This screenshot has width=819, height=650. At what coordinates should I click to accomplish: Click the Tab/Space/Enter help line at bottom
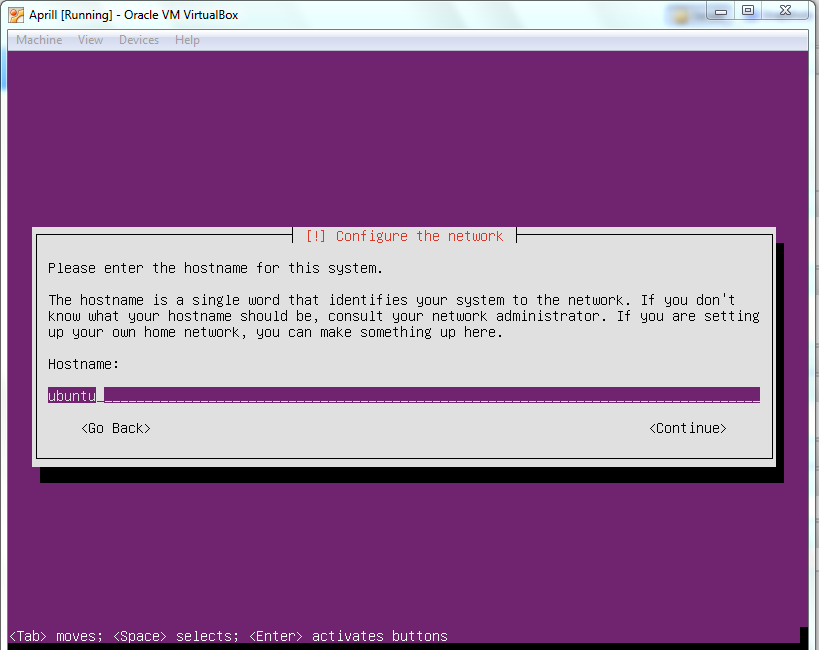point(228,636)
